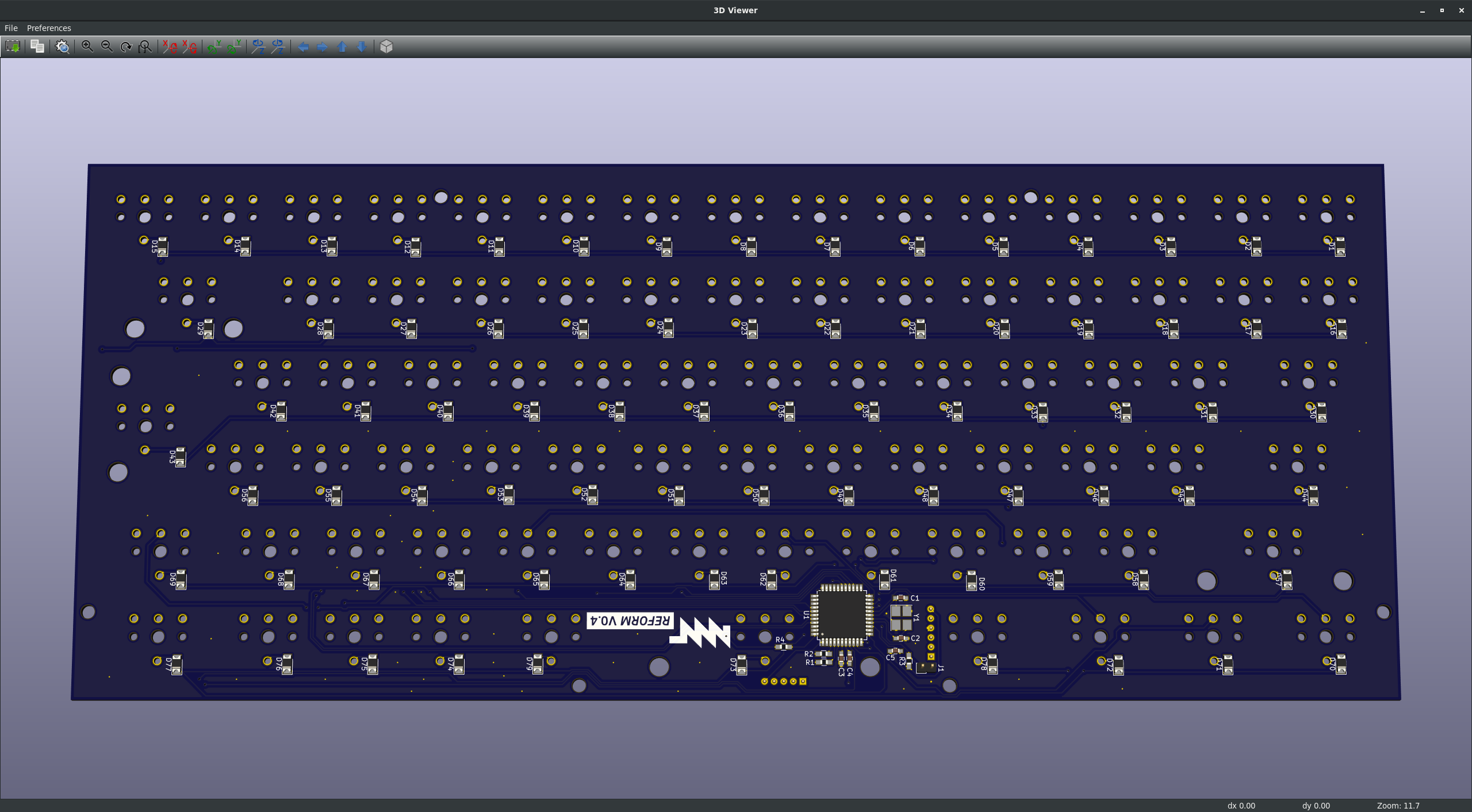Move the view down with the blue arrow
This screenshot has height=812, width=1472.
tap(362, 47)
